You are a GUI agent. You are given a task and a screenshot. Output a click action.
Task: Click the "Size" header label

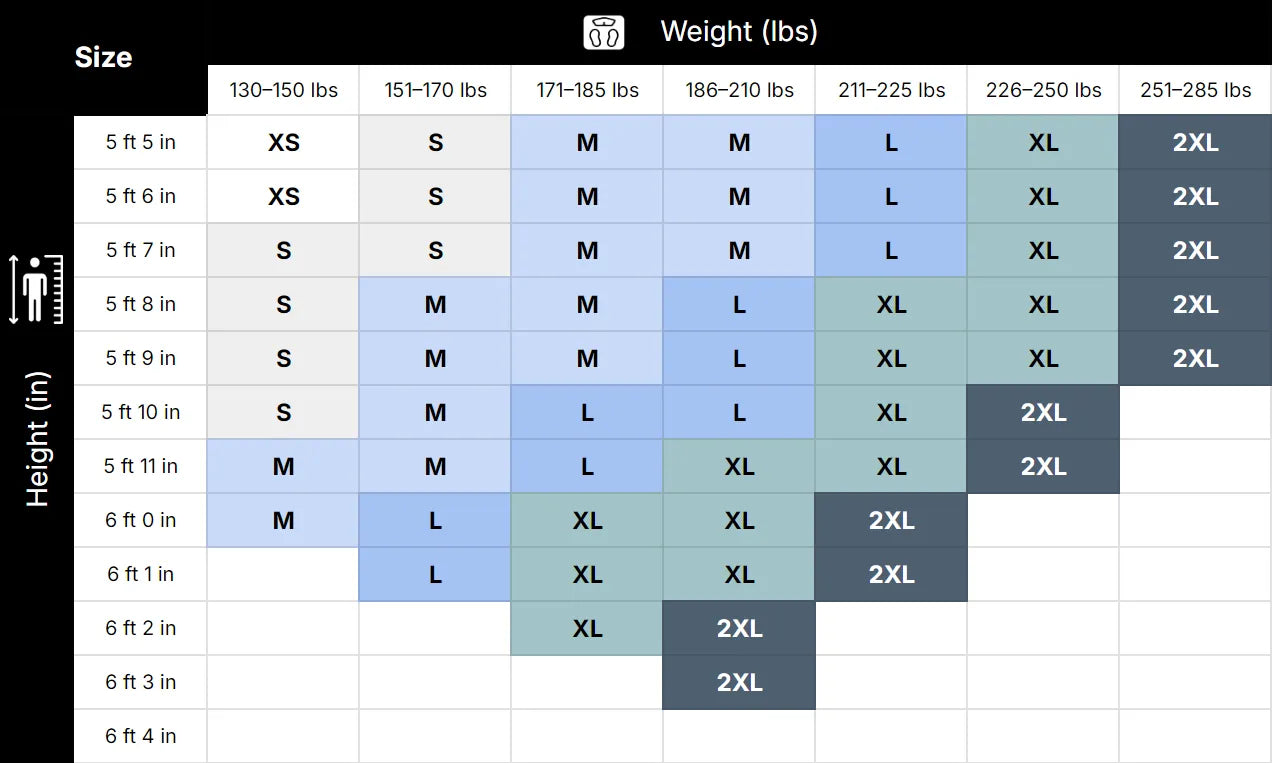click(103, 57)
